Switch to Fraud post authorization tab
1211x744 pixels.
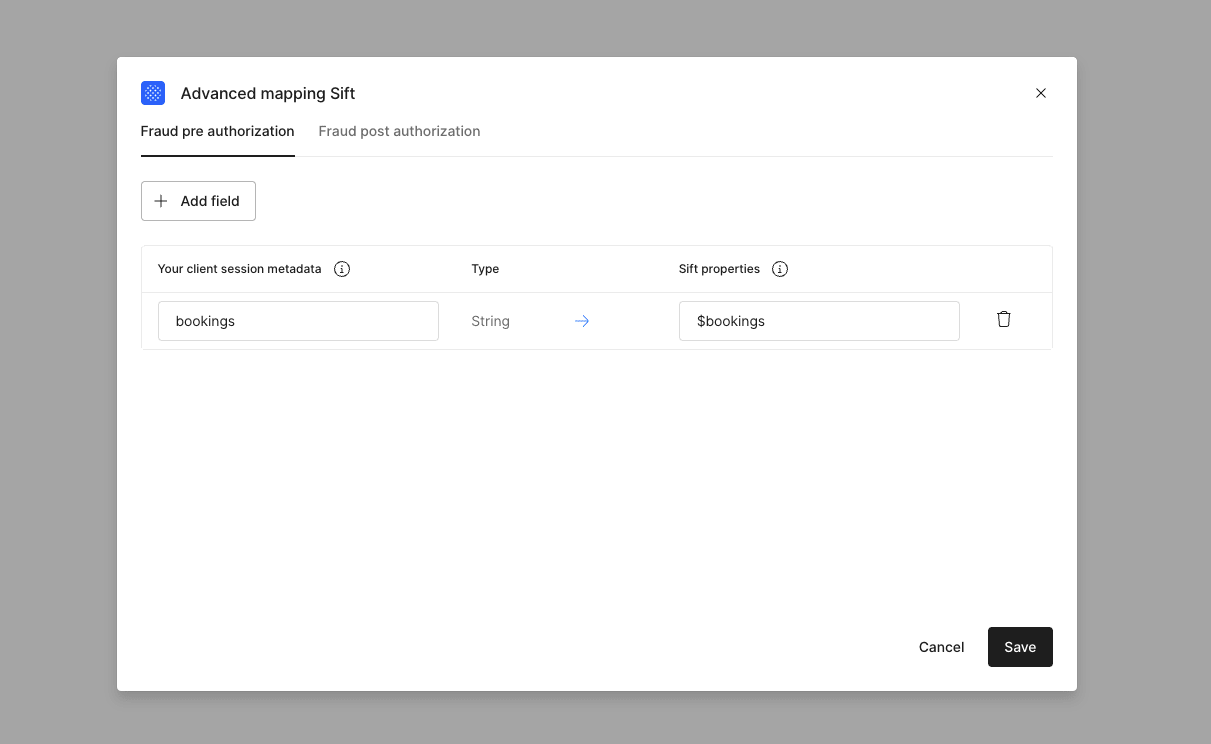tap(399, 131)
